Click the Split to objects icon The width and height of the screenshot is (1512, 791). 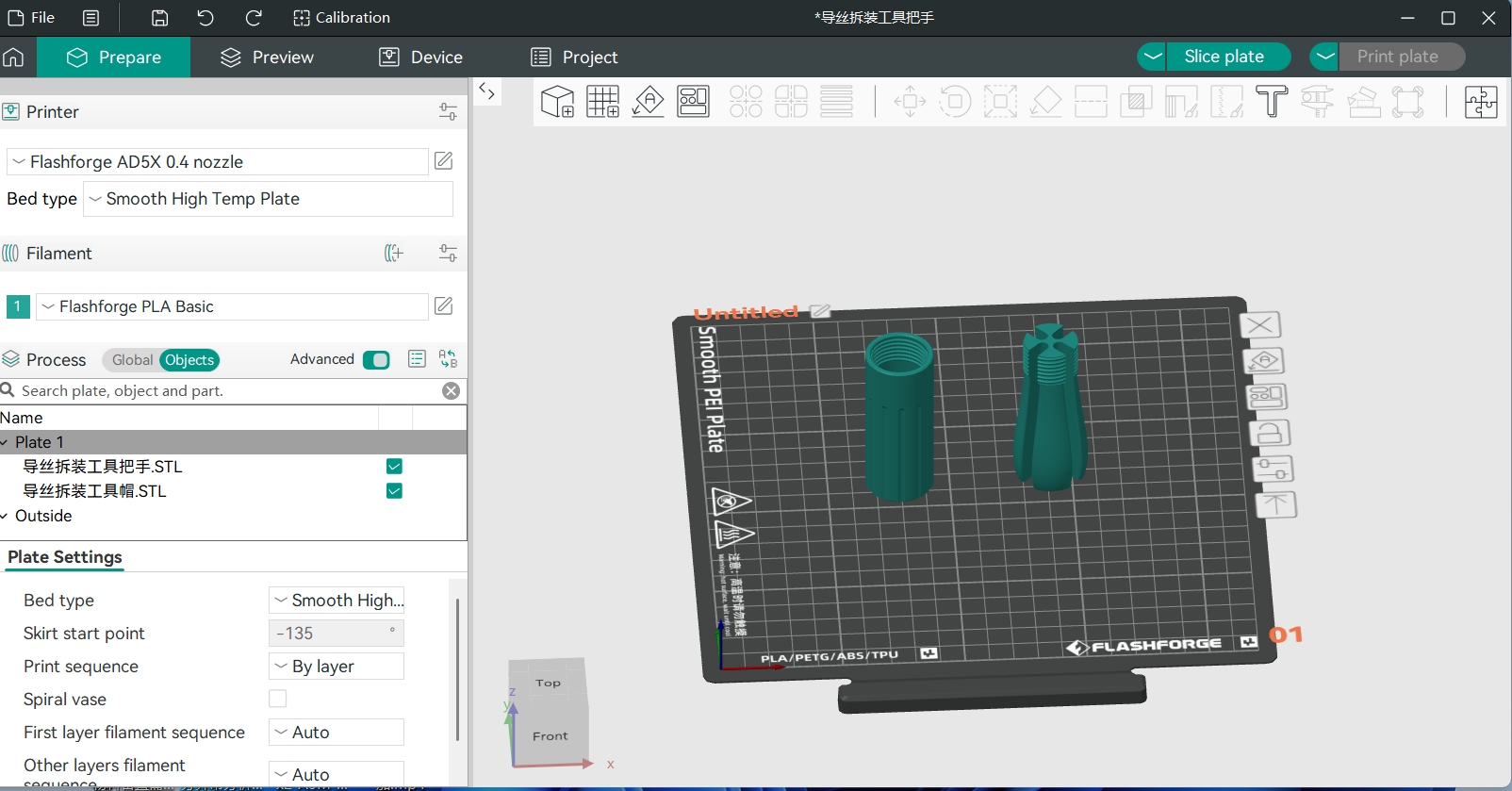point(746,101)
